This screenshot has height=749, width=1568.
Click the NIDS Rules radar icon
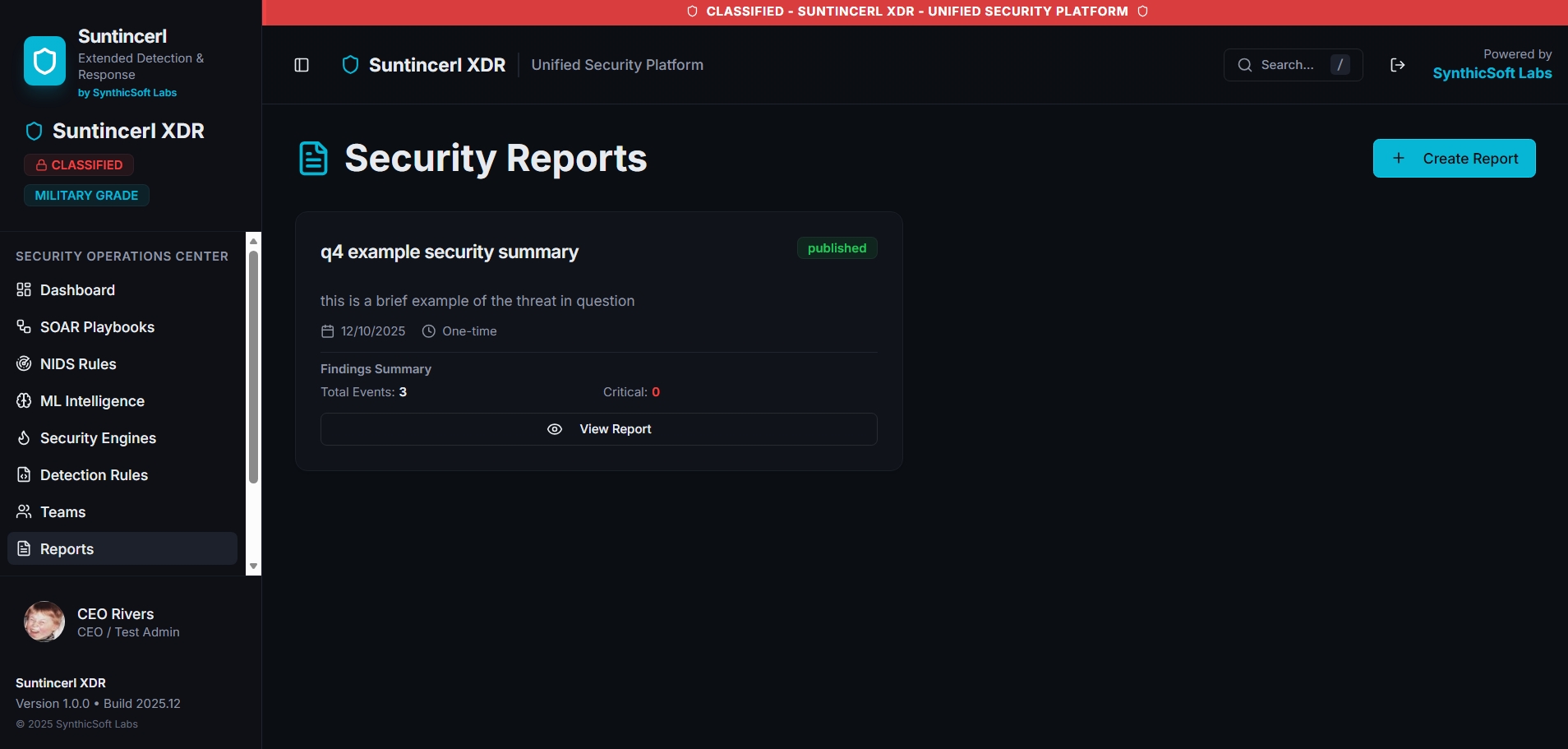pos(24,364)
